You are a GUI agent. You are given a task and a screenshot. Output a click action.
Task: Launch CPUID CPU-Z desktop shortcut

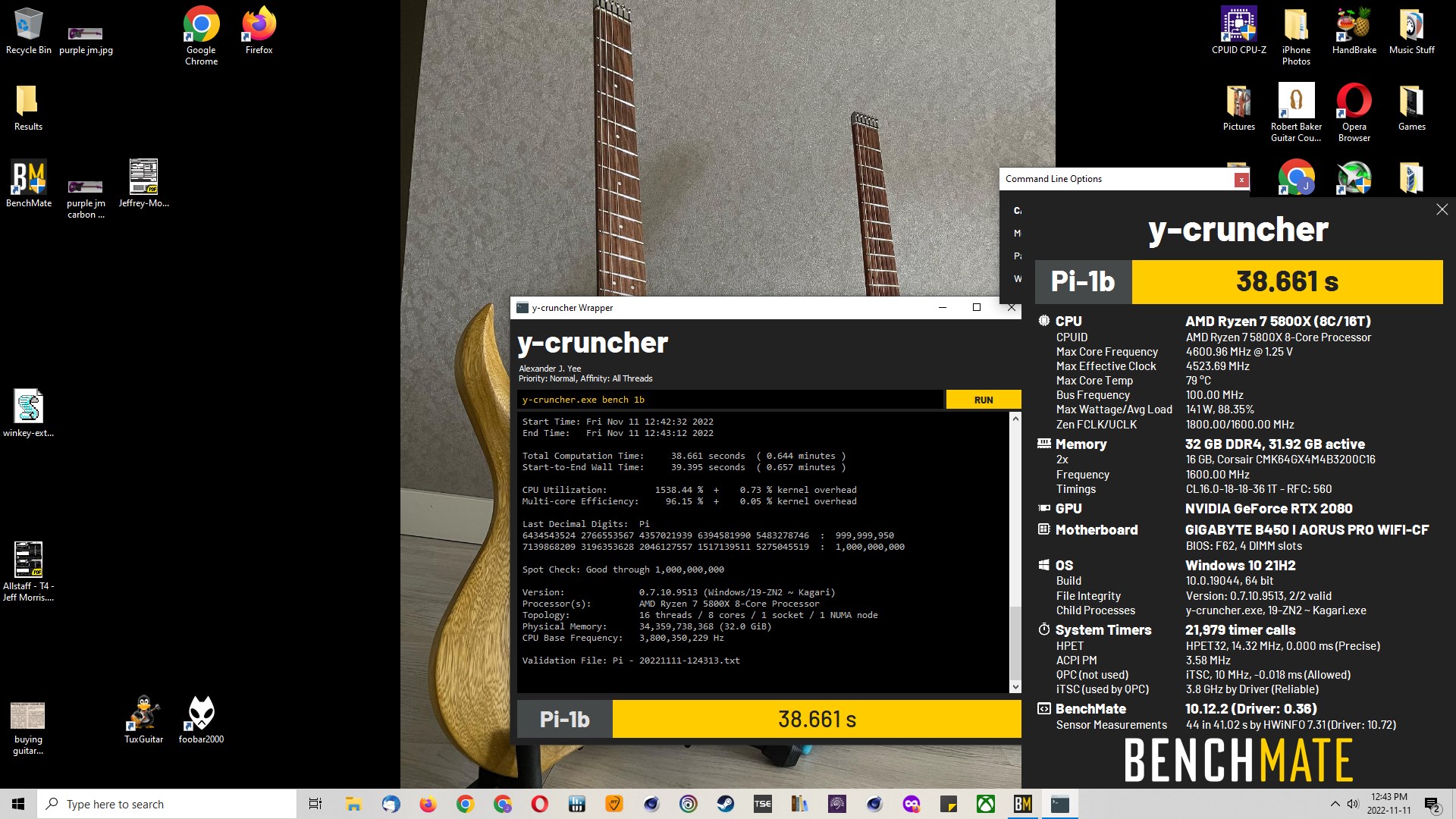tap(1238, 30)
